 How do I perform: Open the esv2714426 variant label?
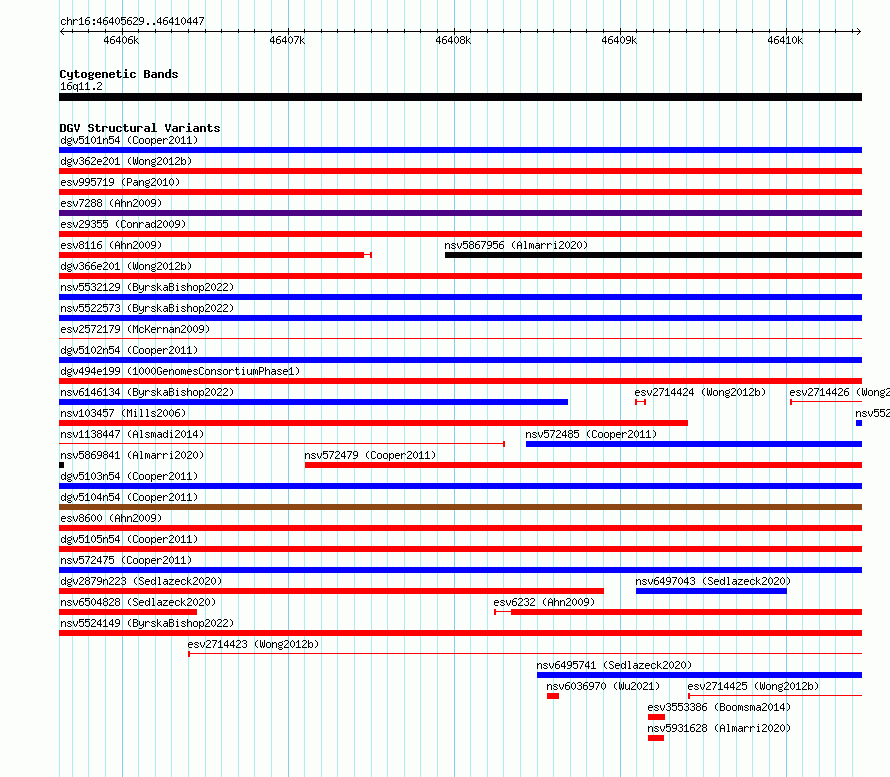pos(839,392)
